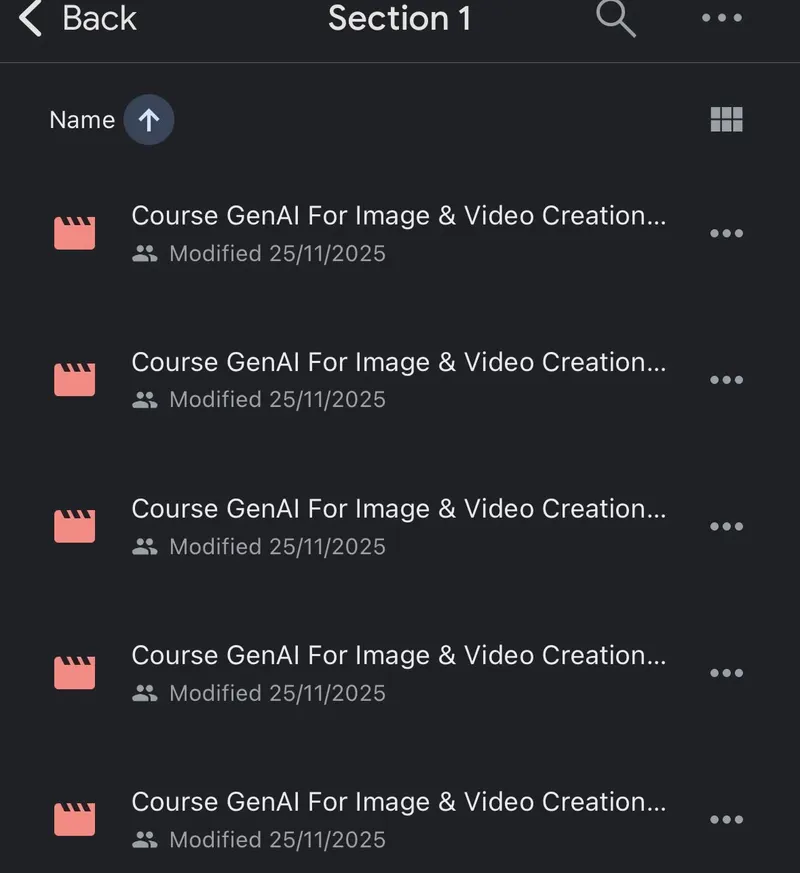Open the folder's more options menu in header
Viewport: 800px width, 873px height.
[x=722, y=18]
